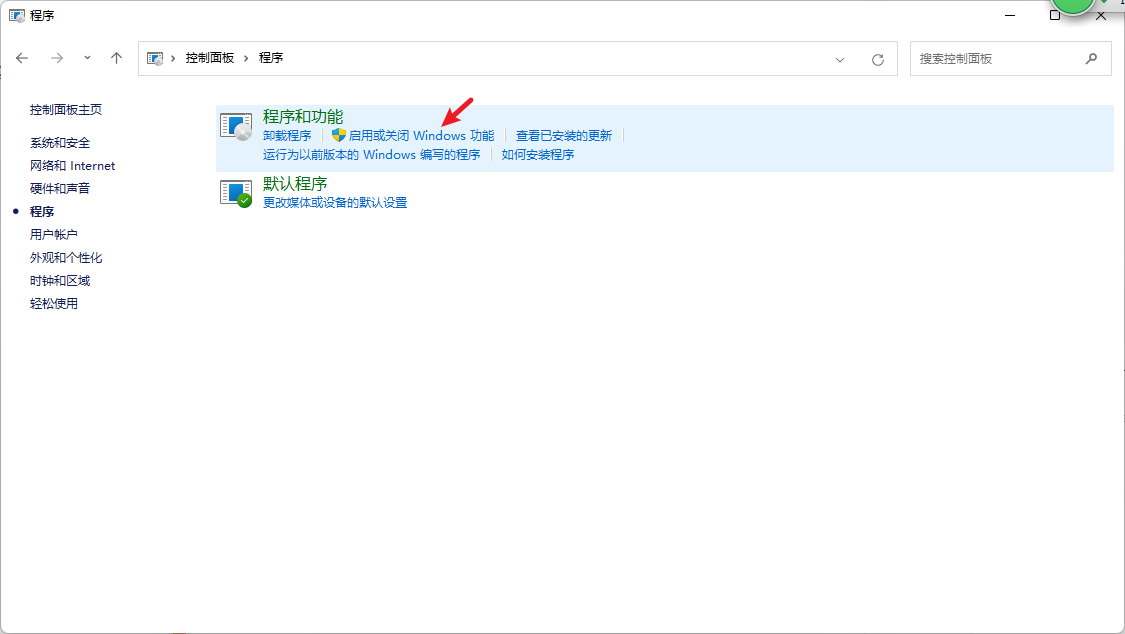This screenshot has width=1125, height=634.
Task: Refresh the current control panel page
Action: [x=877, y=60]
